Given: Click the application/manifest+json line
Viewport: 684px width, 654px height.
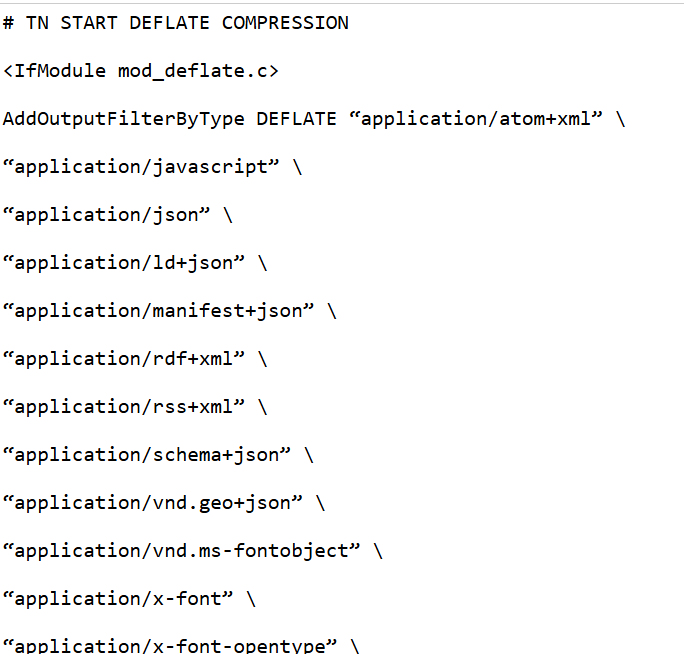Looking at the screenshot, I should click(x=170, y=311).
